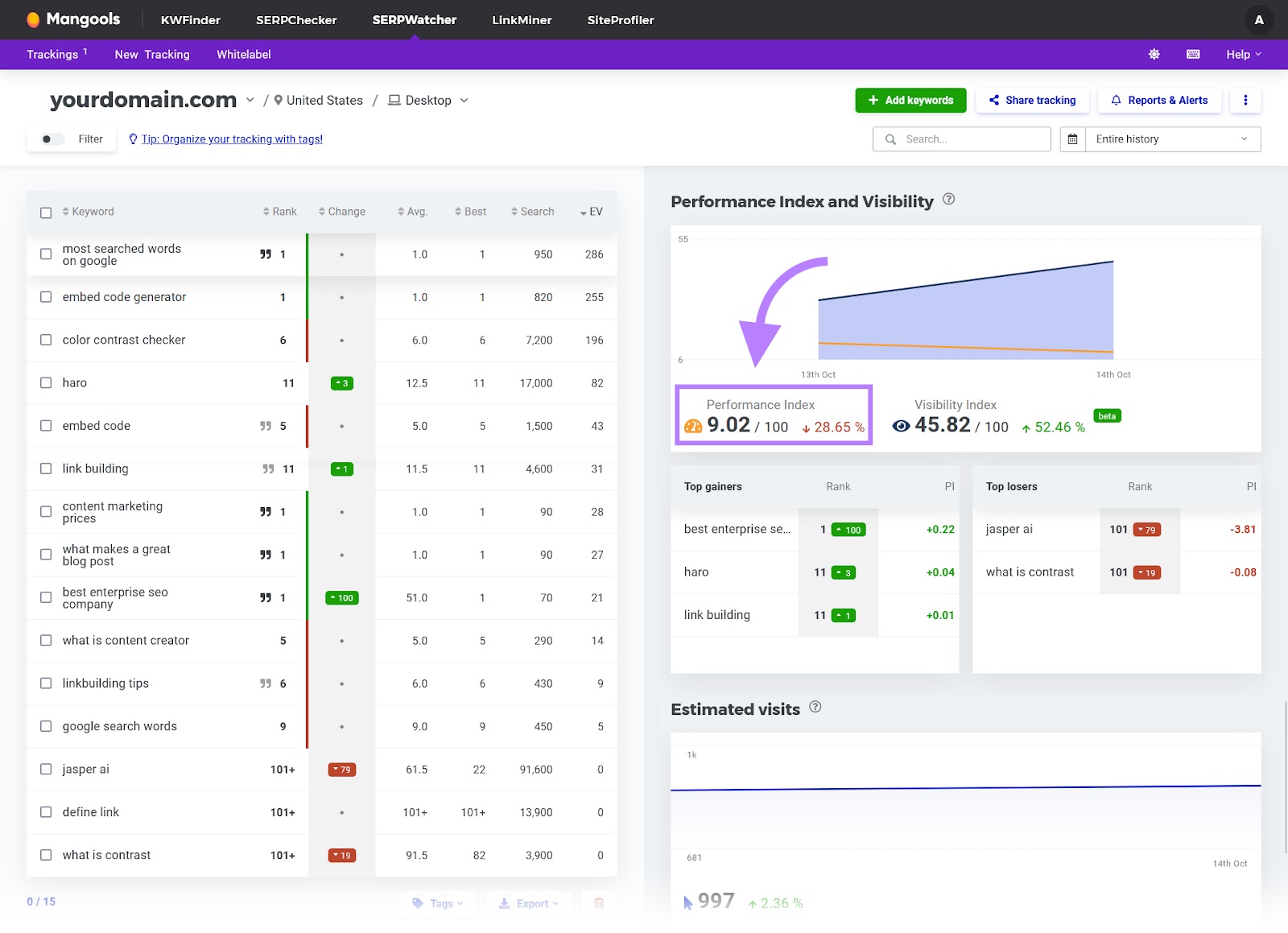This screenshot has height=933, width=1288.
Task: Open the Tip: Organize your tracking link
Action: pos(232,138)
